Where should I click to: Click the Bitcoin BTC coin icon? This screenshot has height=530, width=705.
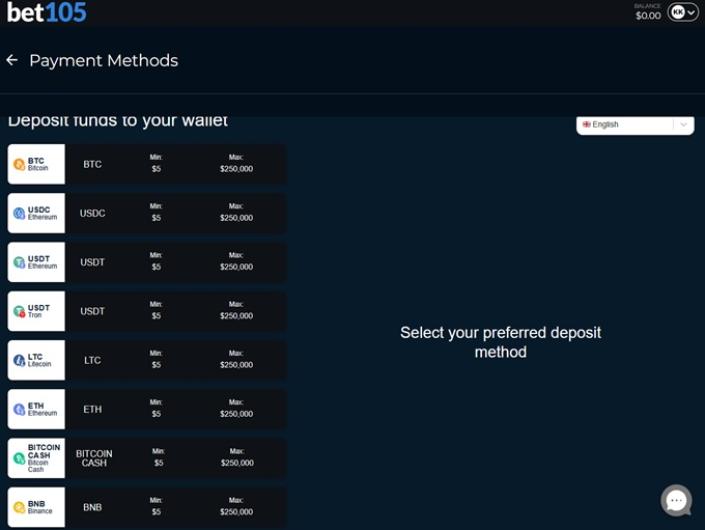click(19, 164)
